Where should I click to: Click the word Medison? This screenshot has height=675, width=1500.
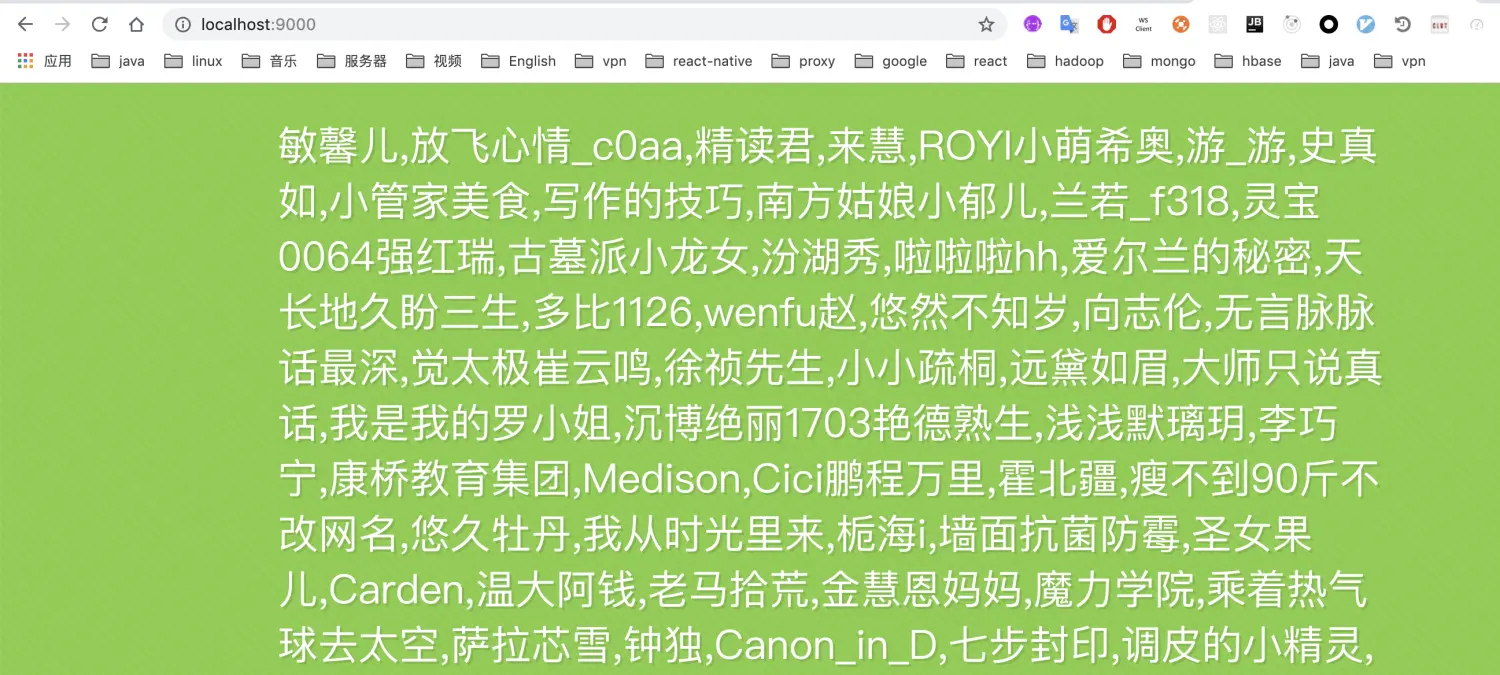pos(662,479)
